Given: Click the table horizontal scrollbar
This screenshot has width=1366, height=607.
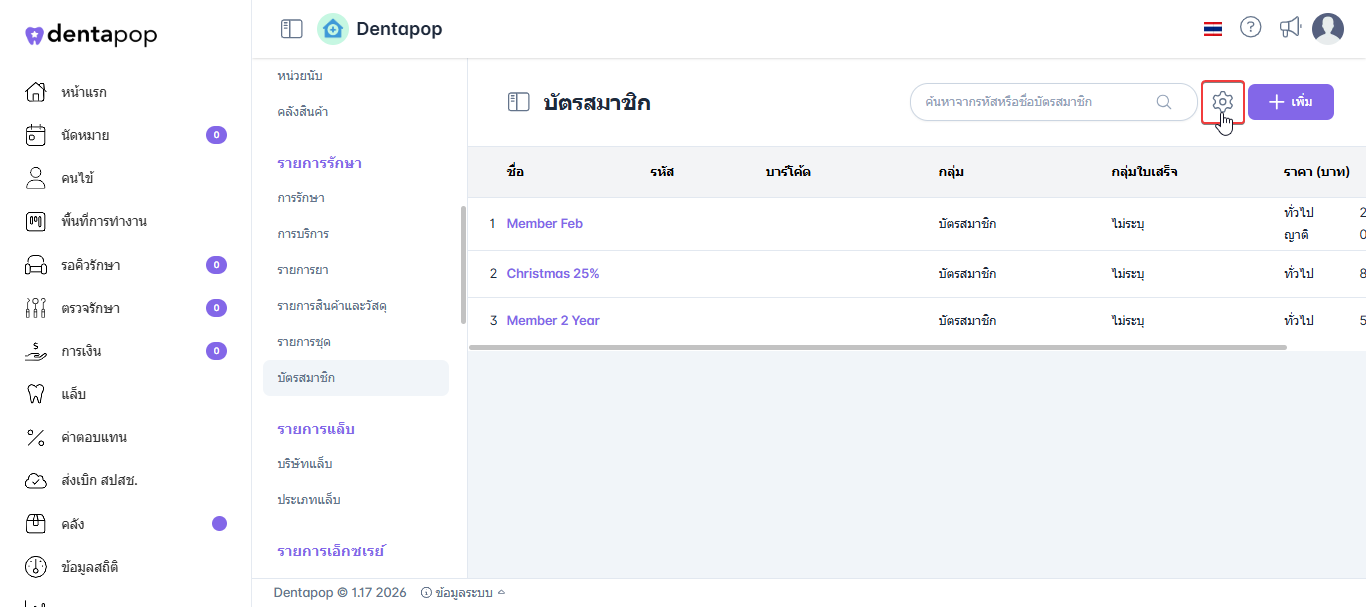Looking at the screenshot, I should click(x=877, y=347).
